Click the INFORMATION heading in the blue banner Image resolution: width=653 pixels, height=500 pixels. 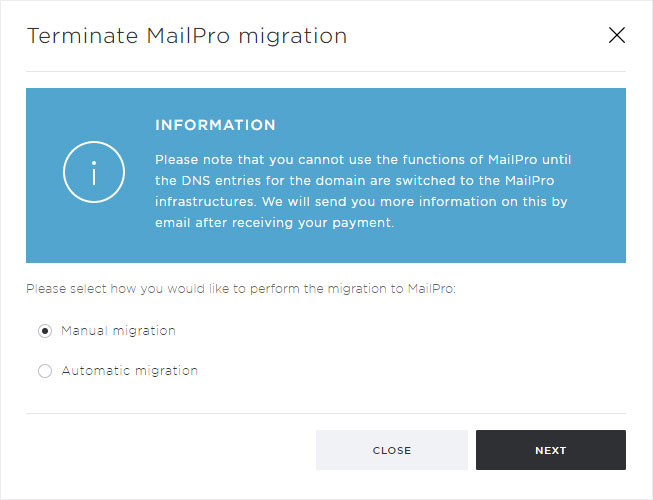[215, 125]
